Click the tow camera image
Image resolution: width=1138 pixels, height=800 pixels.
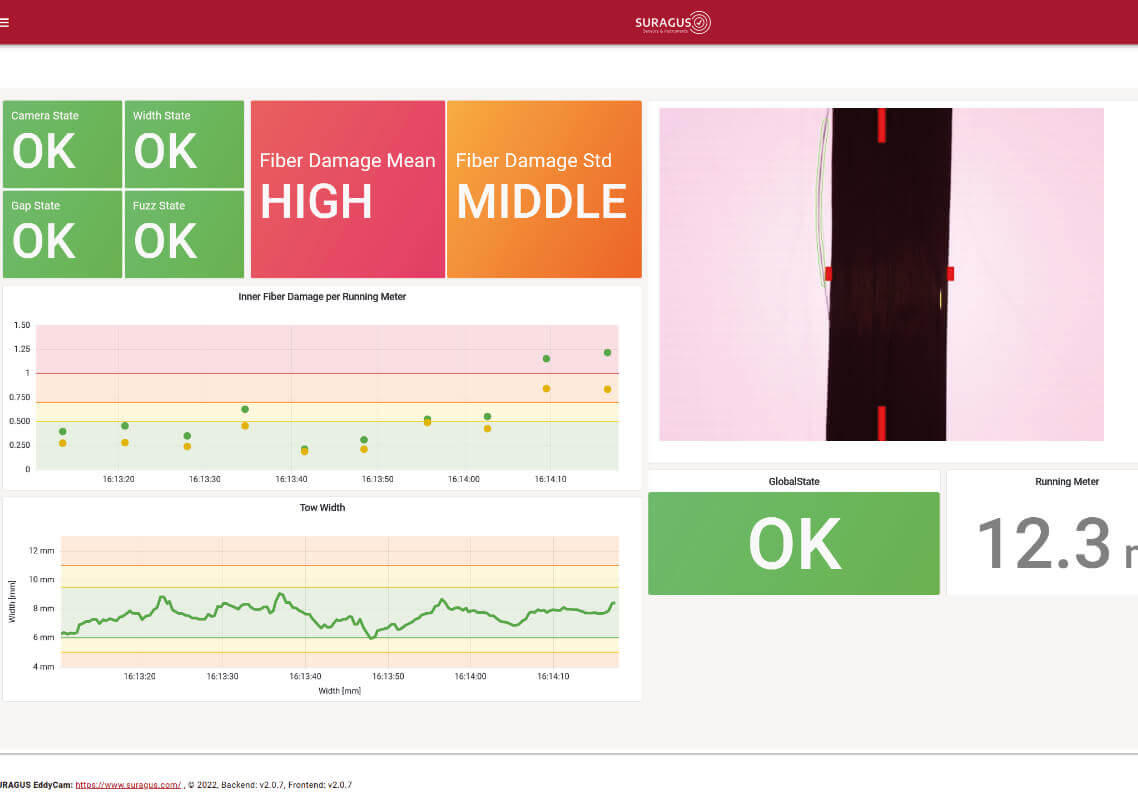click(881, 274)
